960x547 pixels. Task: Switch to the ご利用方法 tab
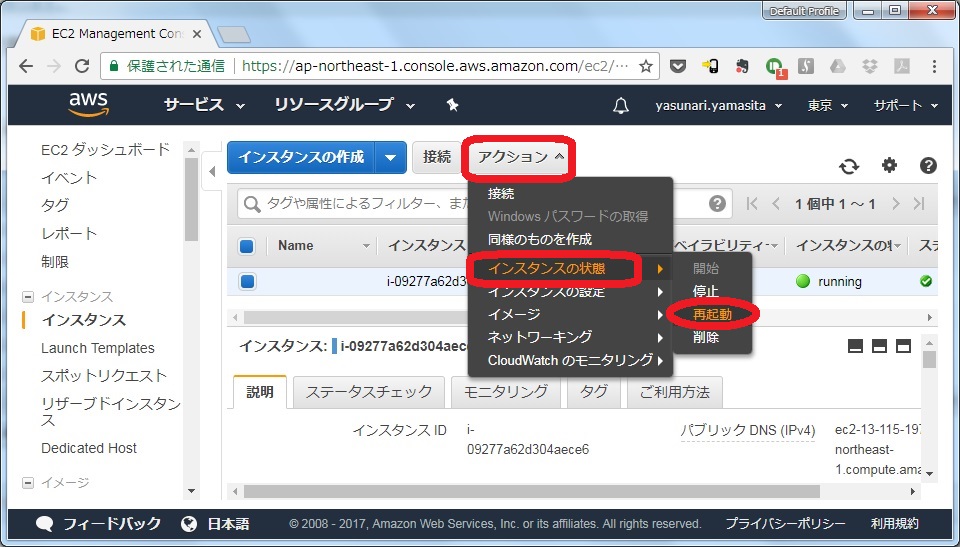675,392
